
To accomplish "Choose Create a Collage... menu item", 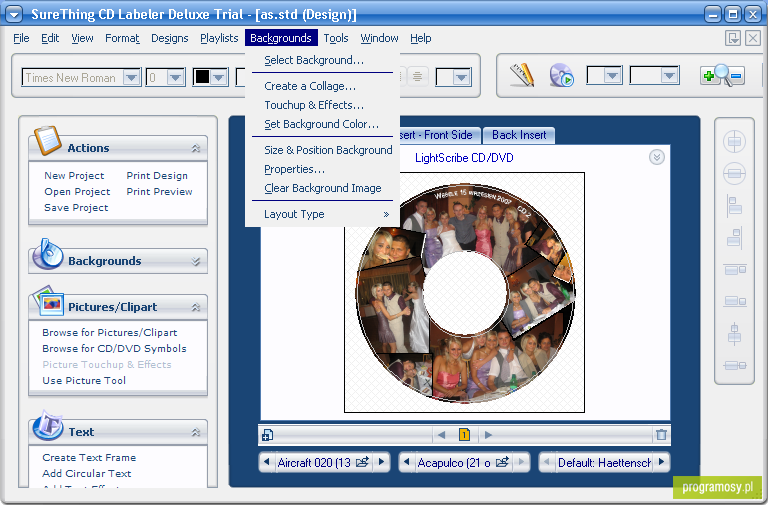I will 322,86.
